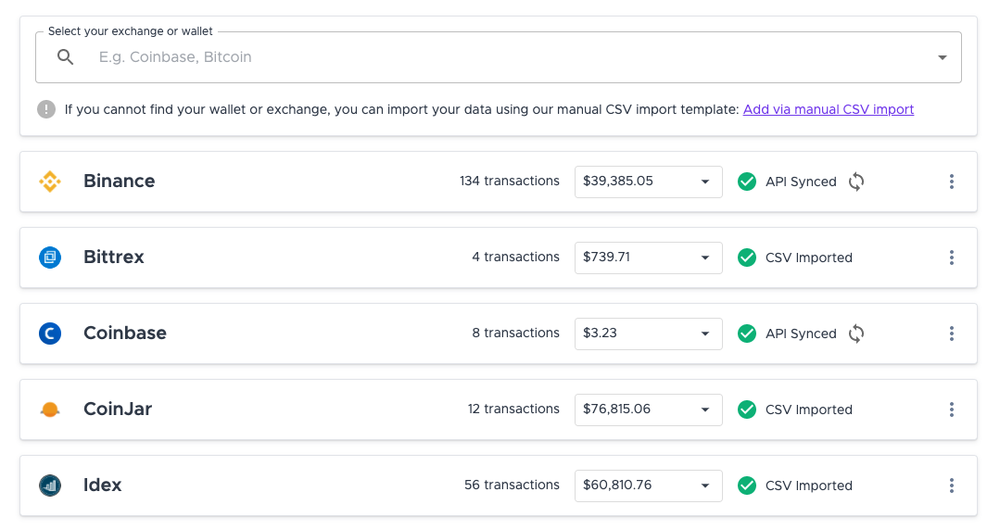Expand the exchange selector dropdown arrow
Screen dimensions: 1000x528
(x=942, y=57)
